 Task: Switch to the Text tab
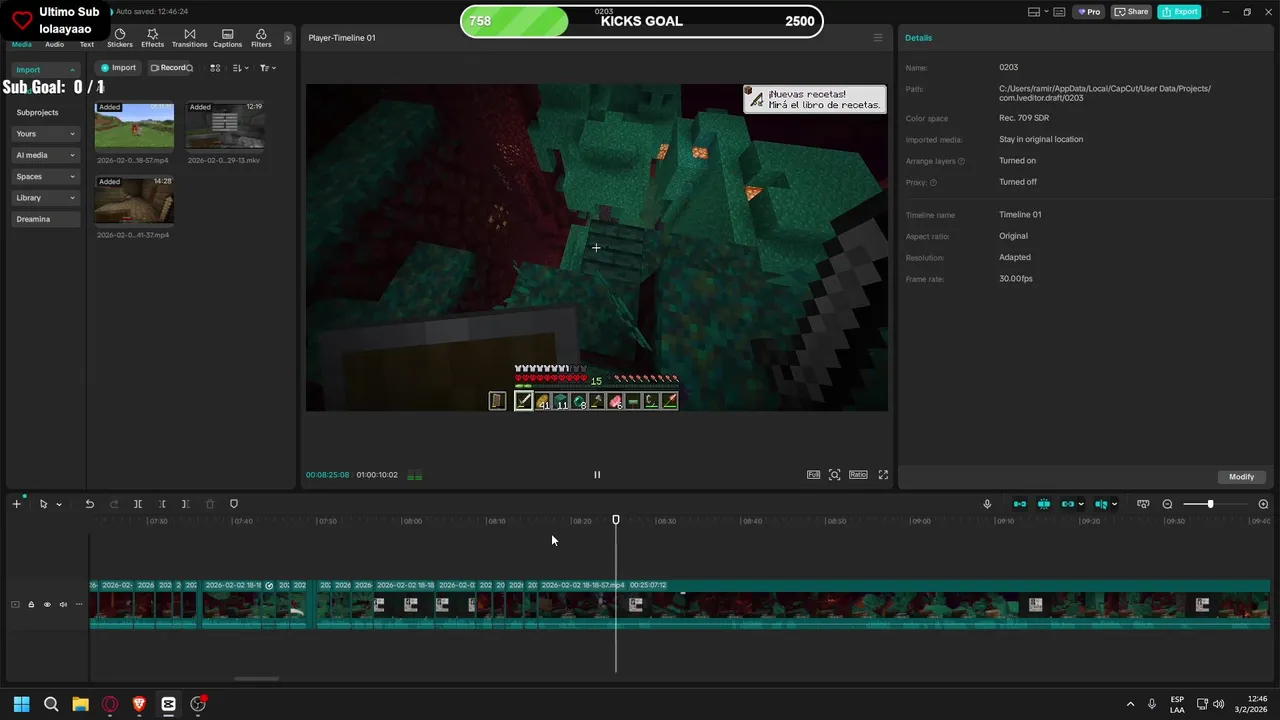(x=87, y=44)
